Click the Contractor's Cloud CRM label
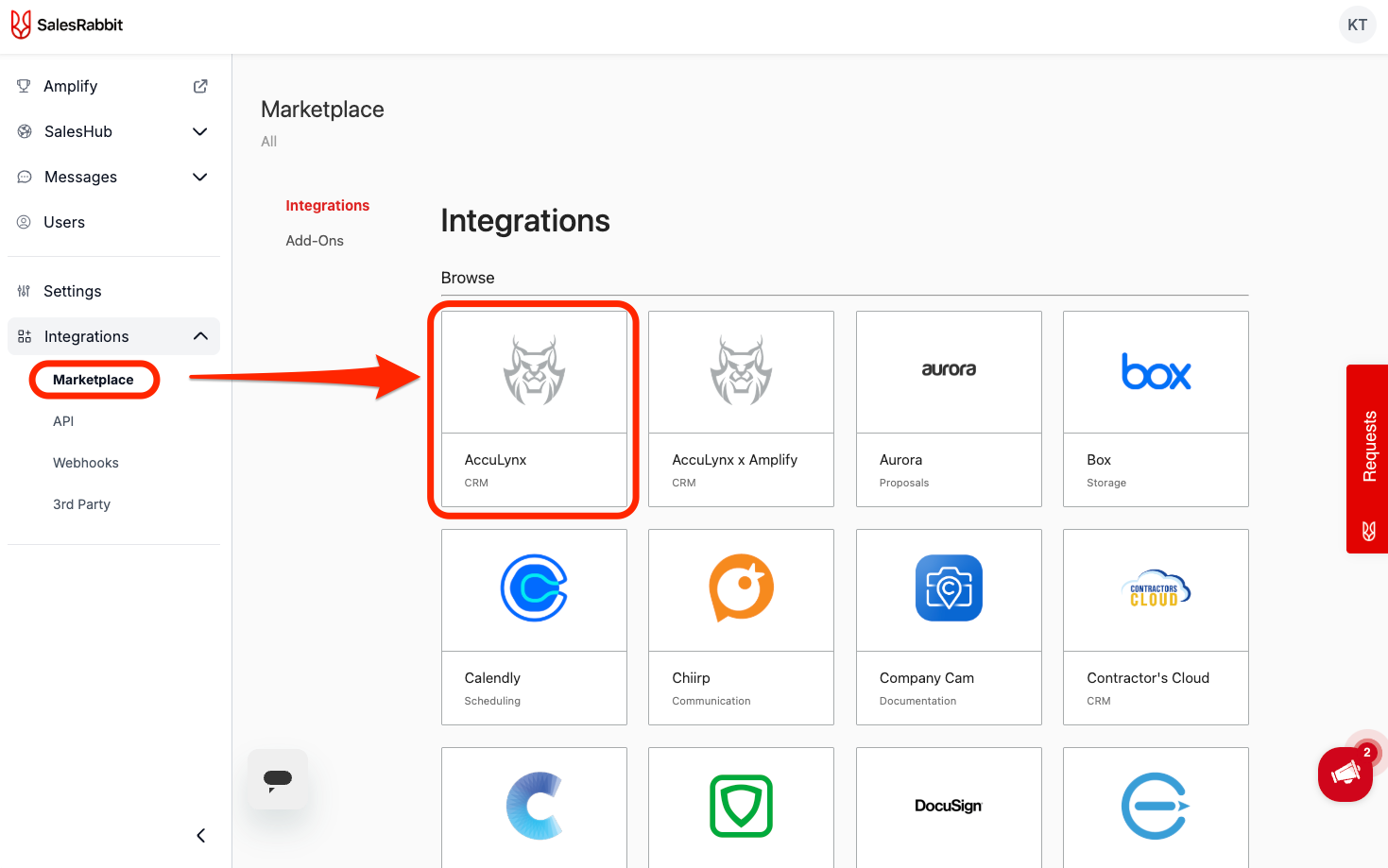 click(x=1098, y=701)
